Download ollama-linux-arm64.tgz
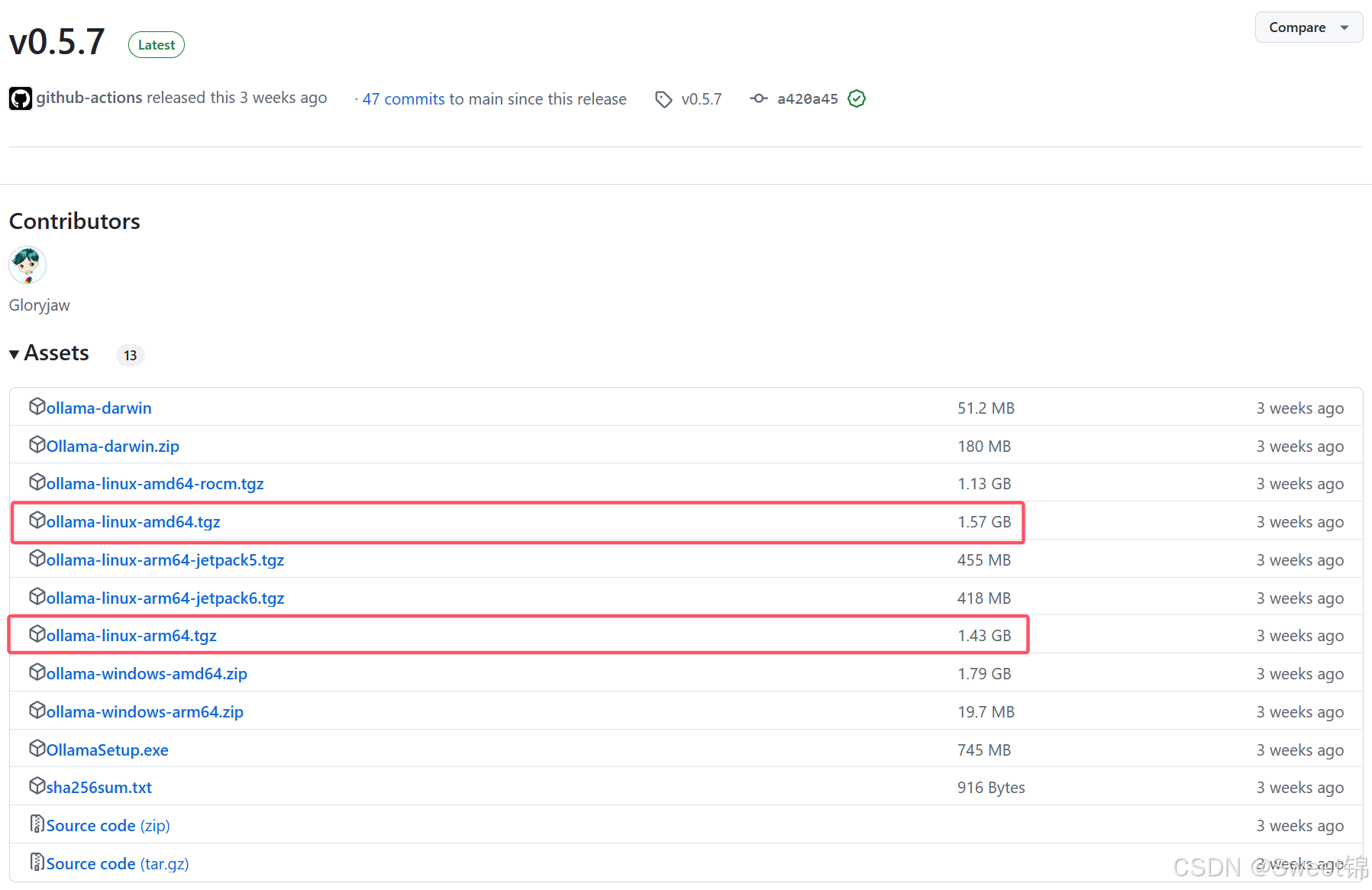 point(131,636)
